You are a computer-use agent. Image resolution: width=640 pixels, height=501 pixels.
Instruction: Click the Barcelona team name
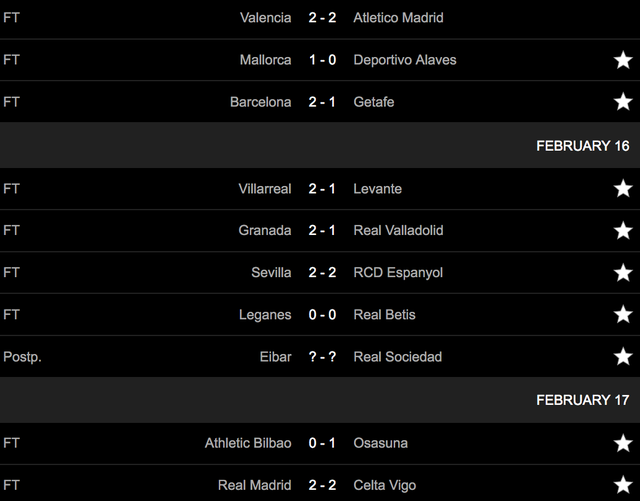coord(260,102)
